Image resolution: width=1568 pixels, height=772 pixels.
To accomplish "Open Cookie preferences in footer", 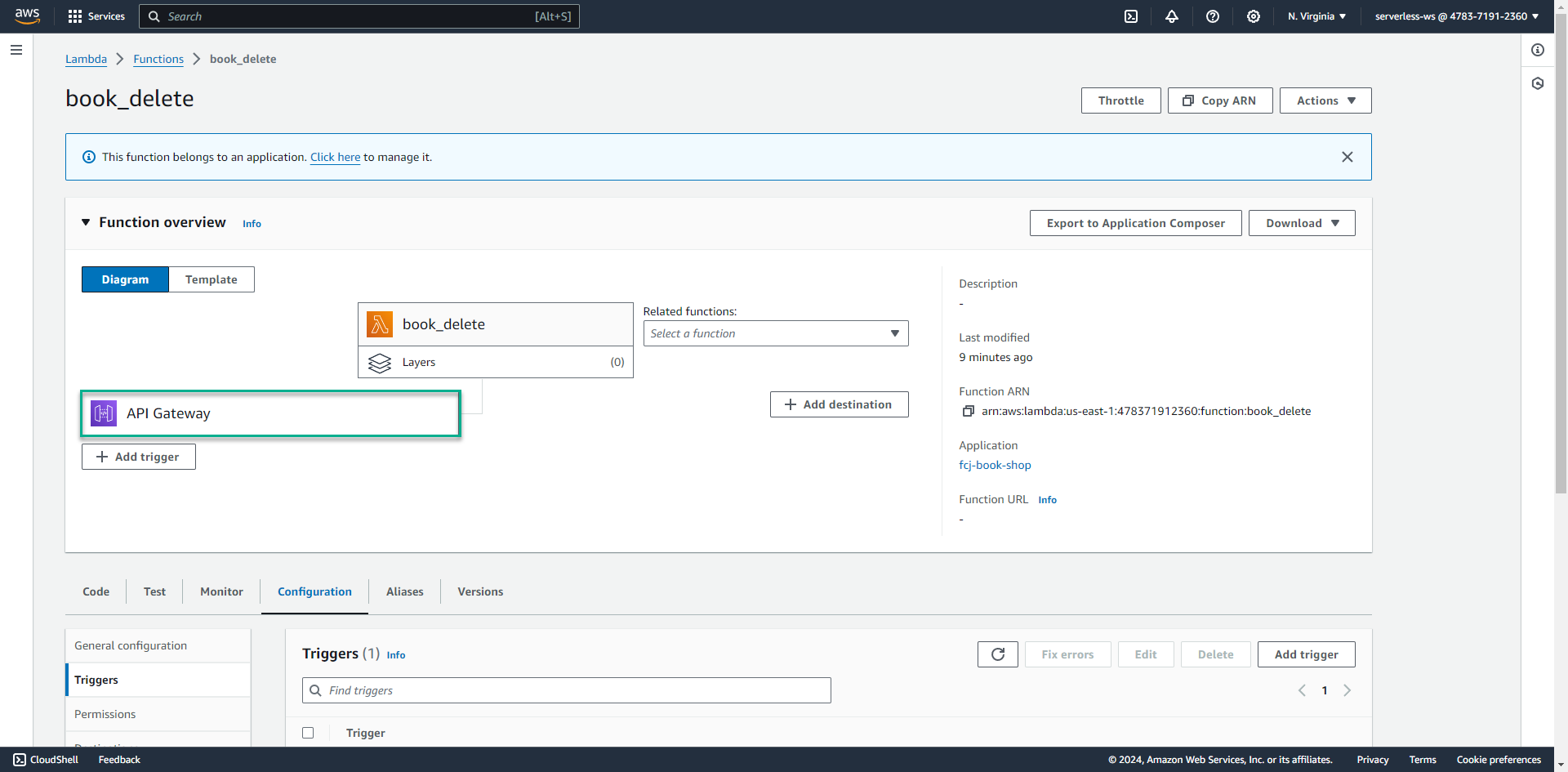I will click(1499, 760).
